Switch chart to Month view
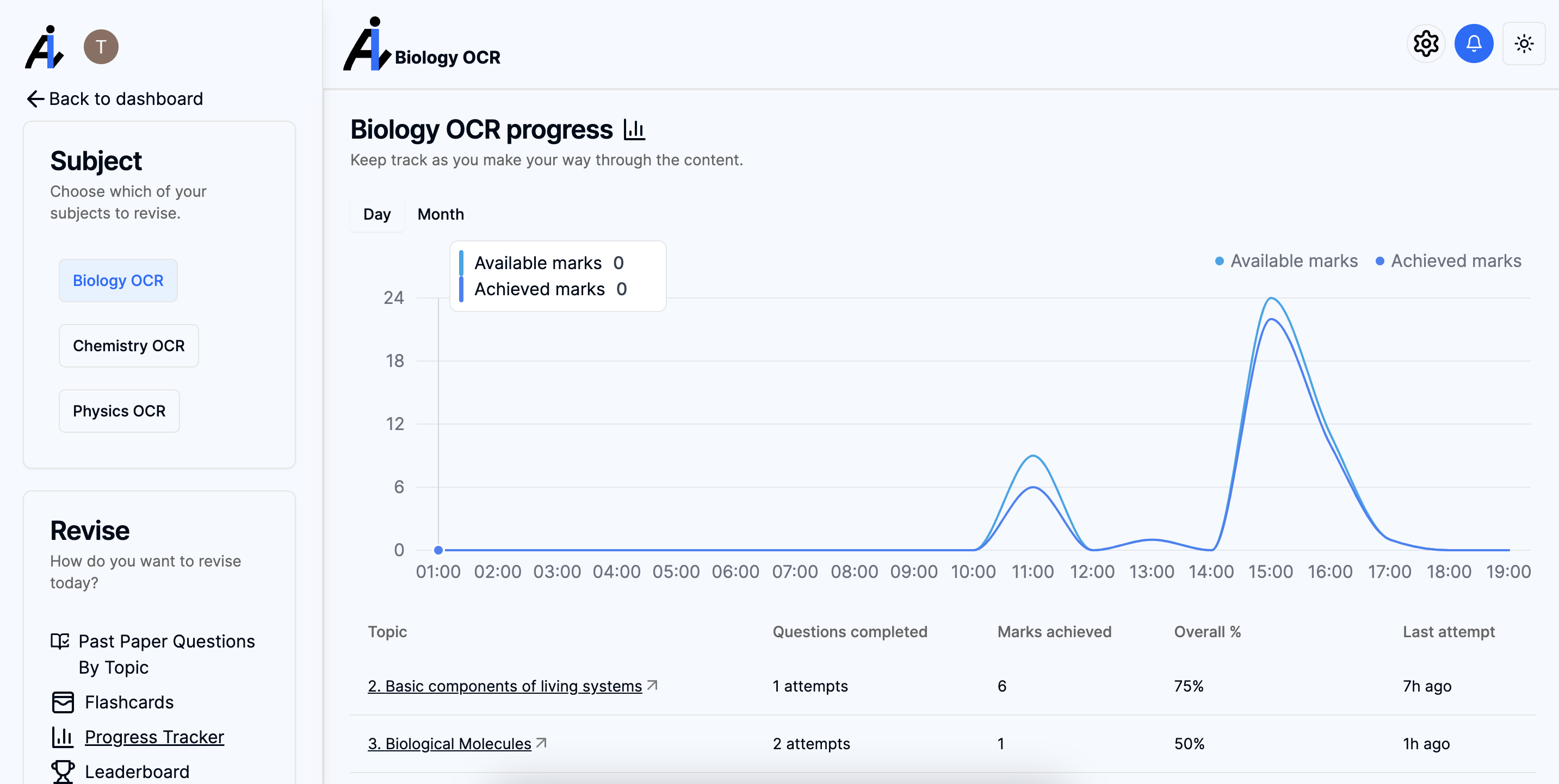 click(441, 214)
